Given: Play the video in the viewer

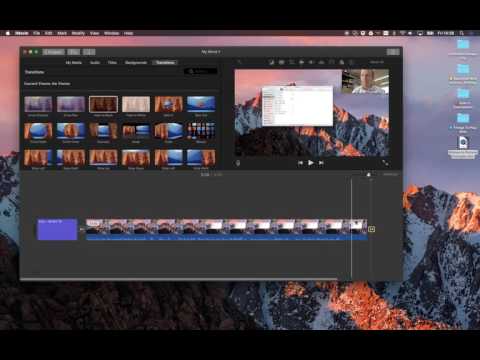Looking at the screenshot, I should click(x=311, y=163).
